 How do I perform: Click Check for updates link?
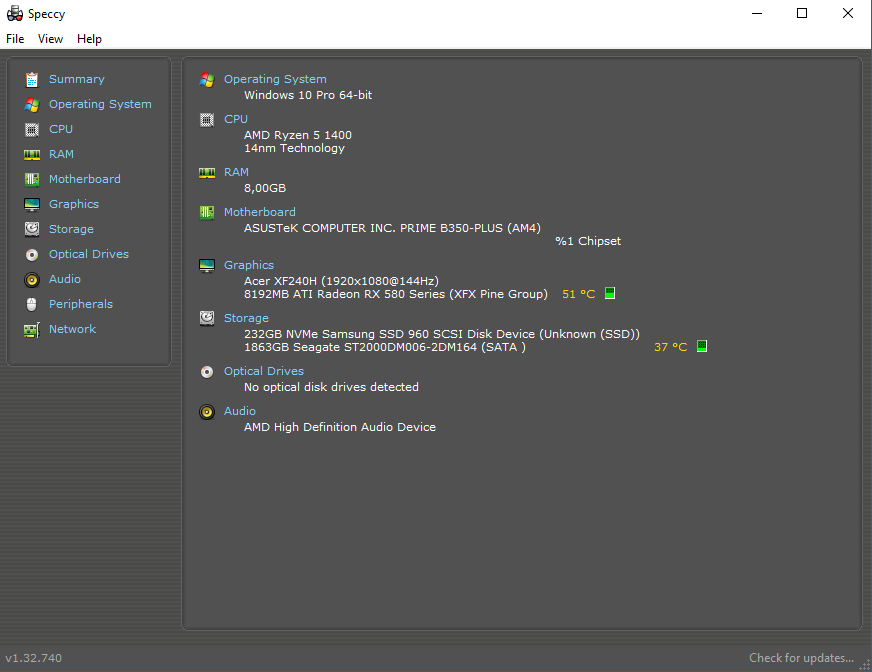click(801, 658)
